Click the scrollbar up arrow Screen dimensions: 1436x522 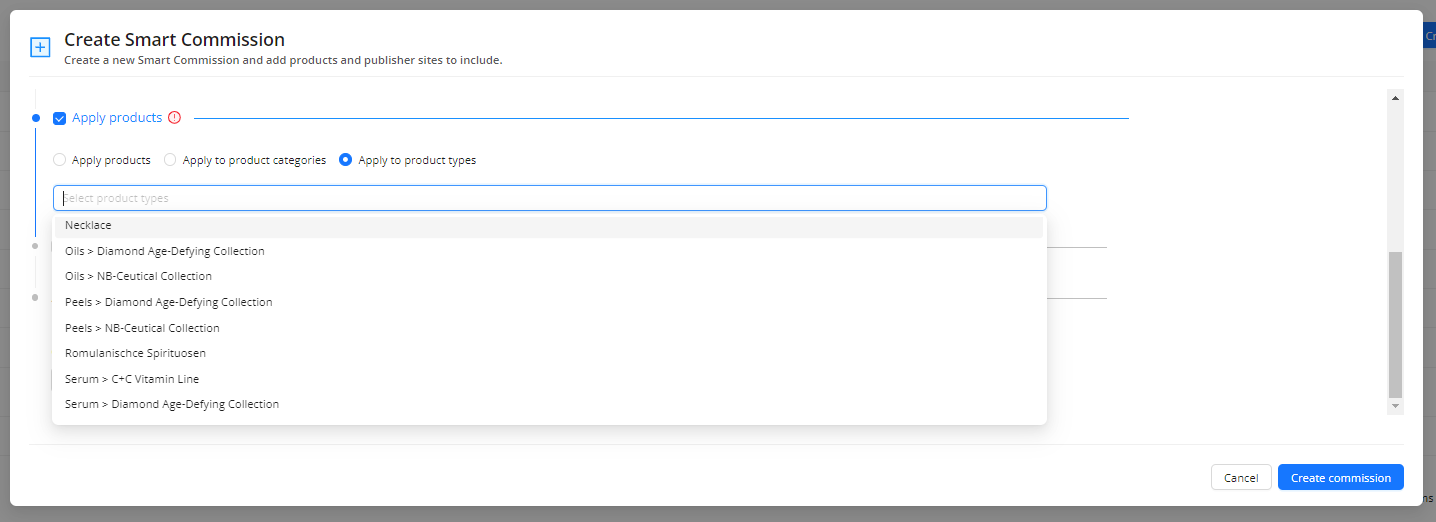pos(1396,97)
